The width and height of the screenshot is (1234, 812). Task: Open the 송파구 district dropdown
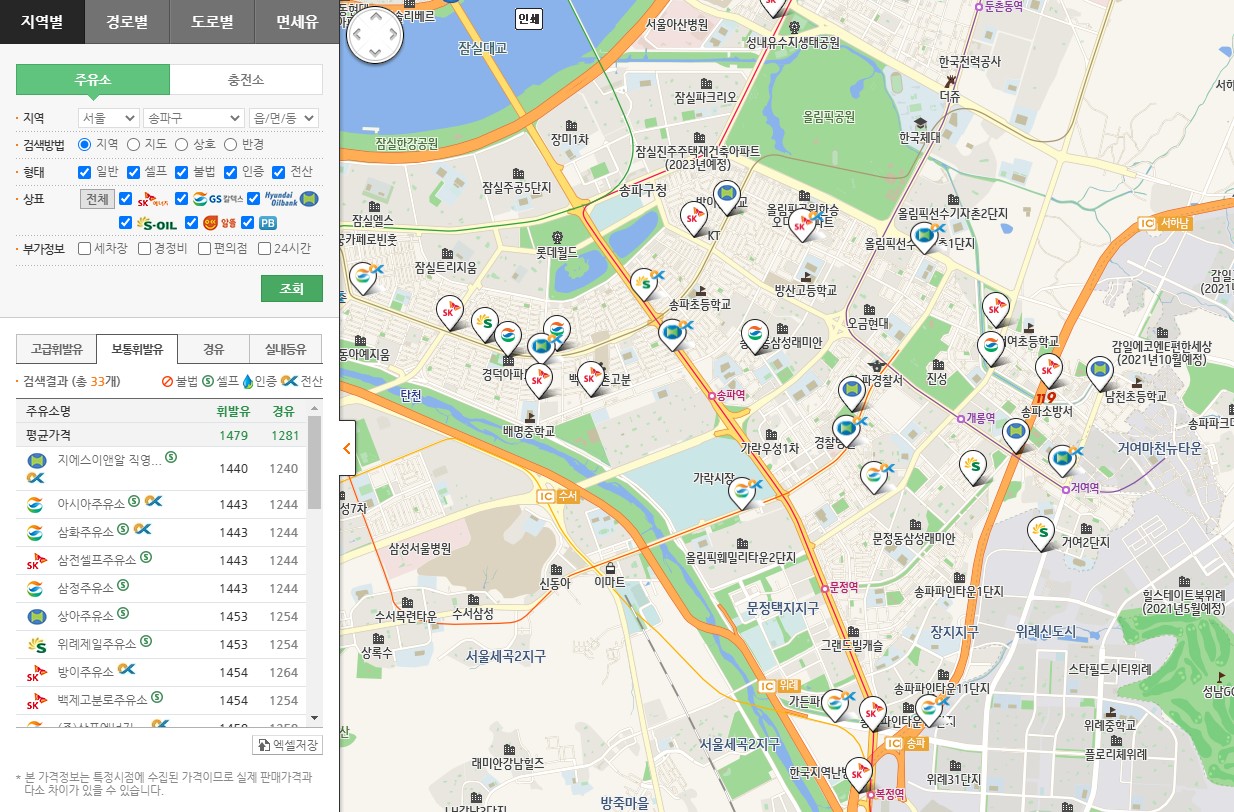194,118
